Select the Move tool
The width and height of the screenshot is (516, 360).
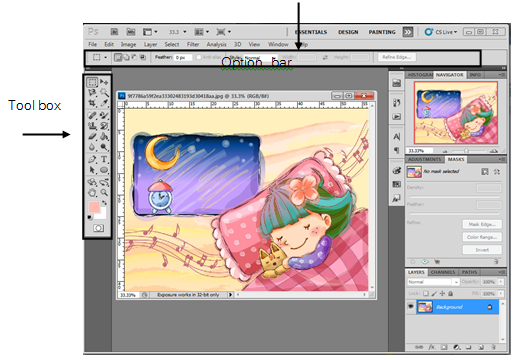104,82
